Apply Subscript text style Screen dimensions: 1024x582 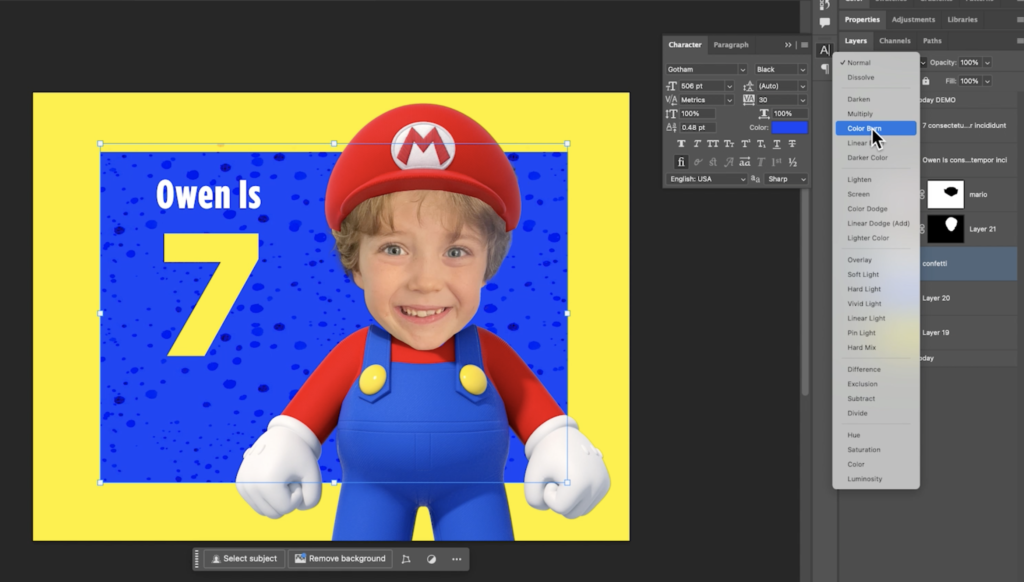click(x=761, y=144)
